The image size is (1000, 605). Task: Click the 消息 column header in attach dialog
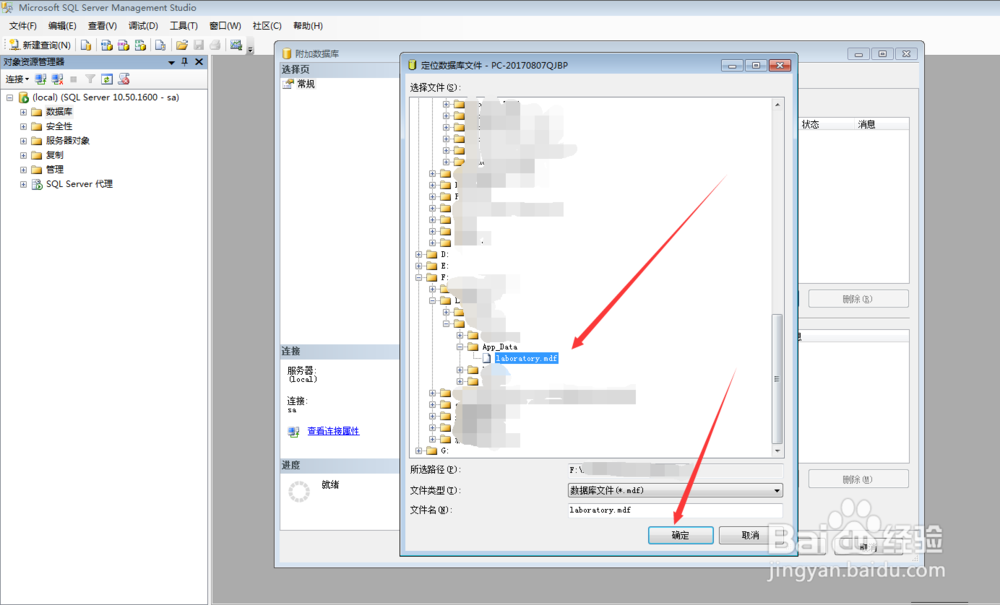coord(866,124)
